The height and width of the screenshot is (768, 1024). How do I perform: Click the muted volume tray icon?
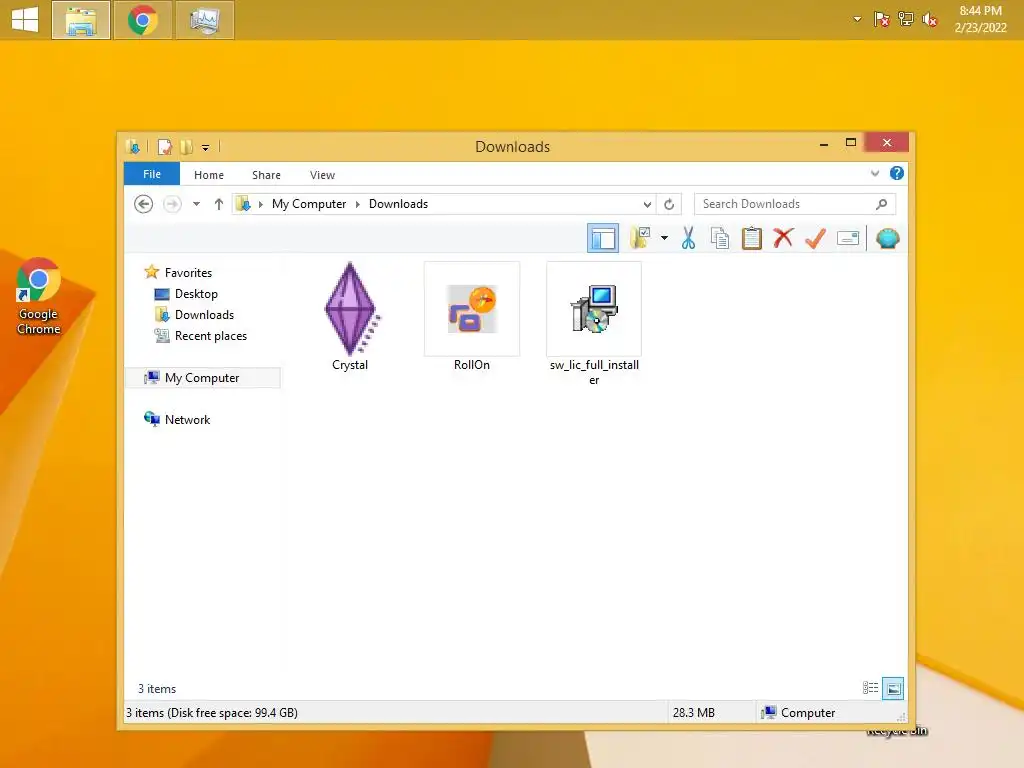tap(930, 20)
